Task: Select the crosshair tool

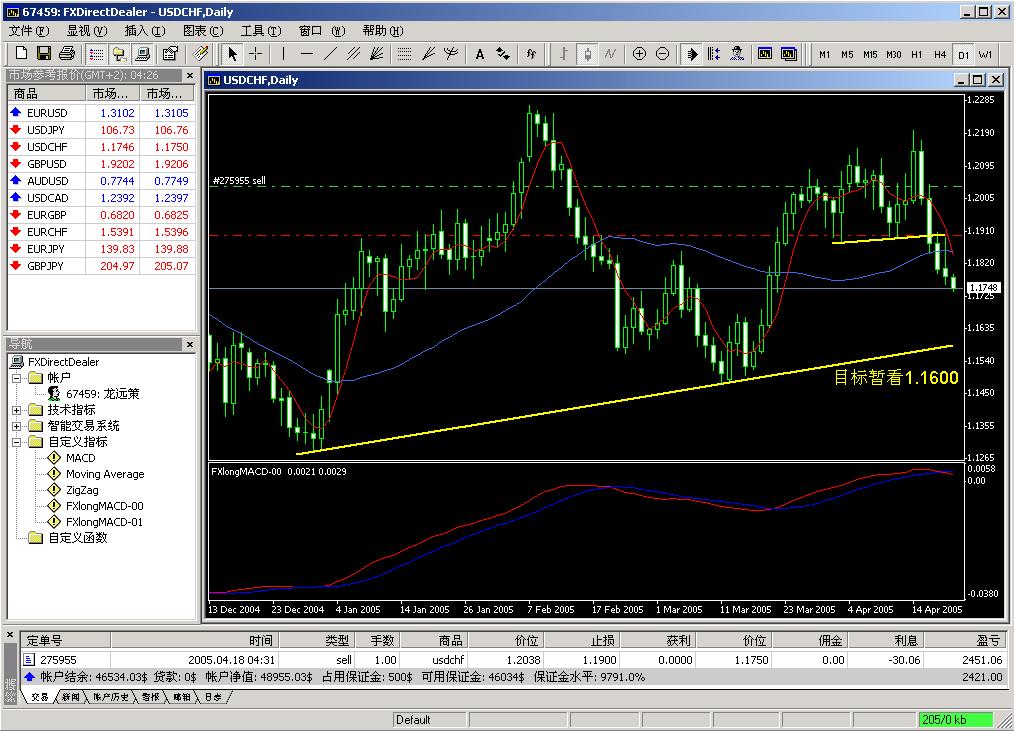Action: point(256,54)
